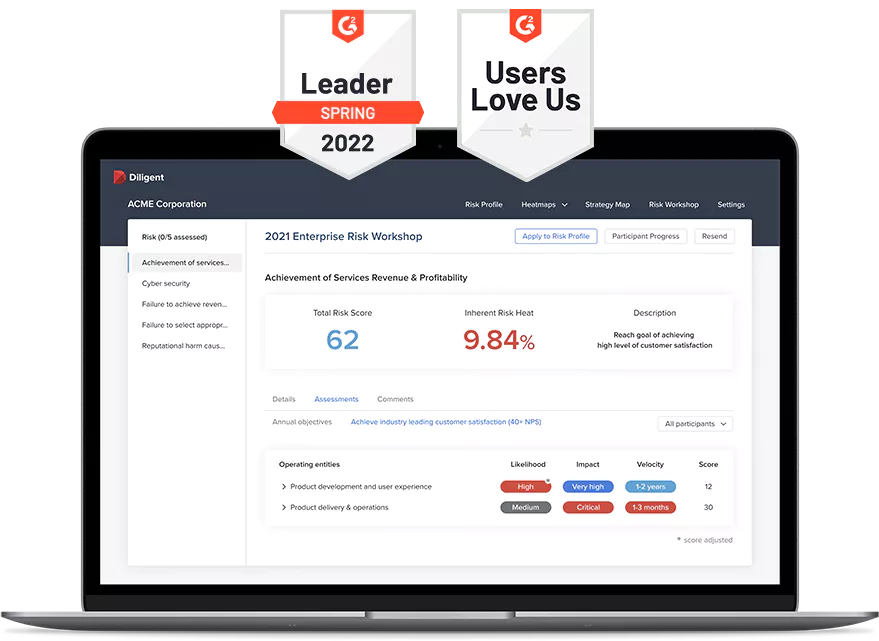The image size is (879, 641).
Task: Click the G2 Users Love Us badge
Action: click(526, 94)
